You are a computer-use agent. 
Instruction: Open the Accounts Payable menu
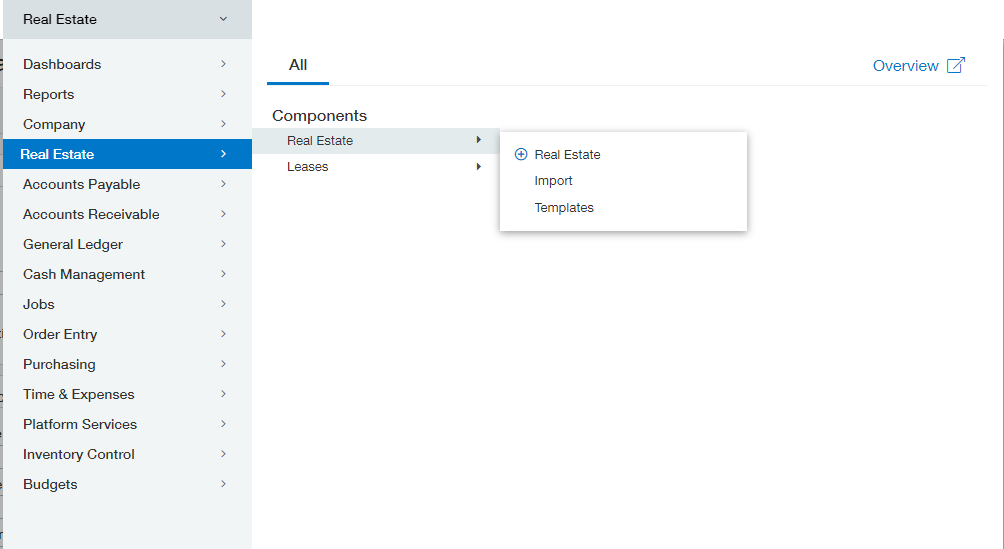tap(127, 184)
